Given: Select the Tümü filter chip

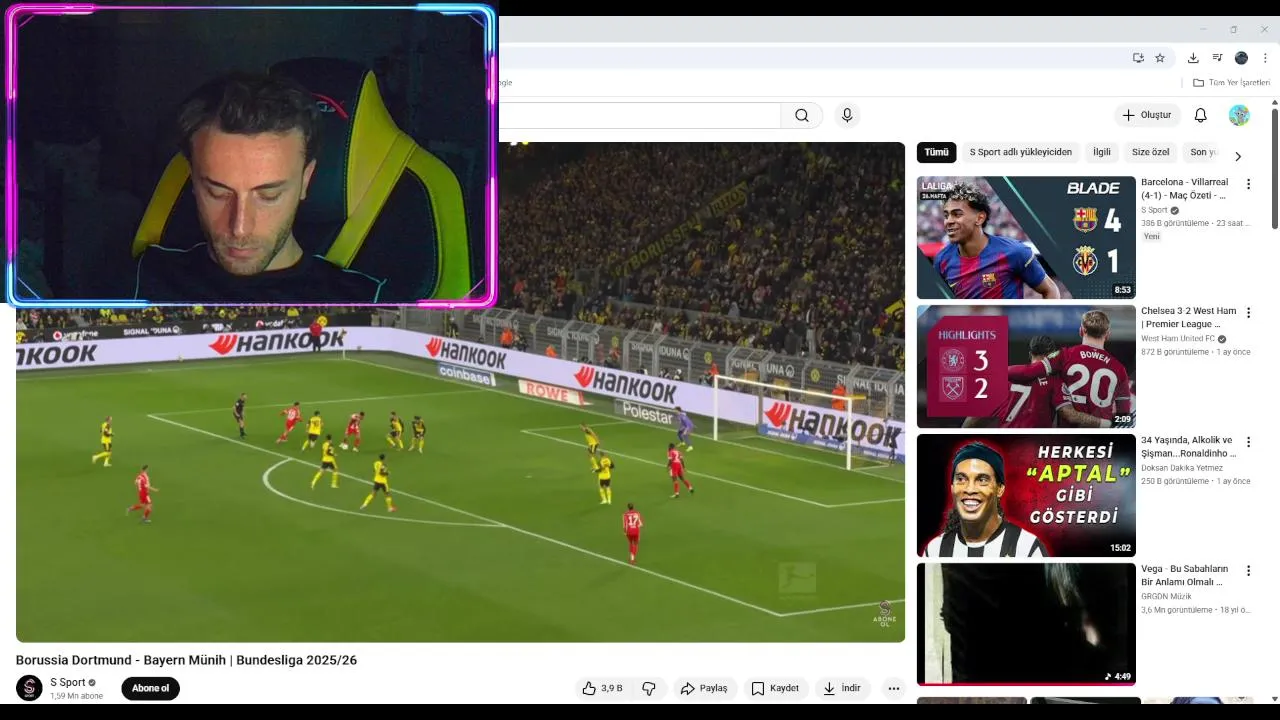Looking at the screenshot, I should 936,152.
